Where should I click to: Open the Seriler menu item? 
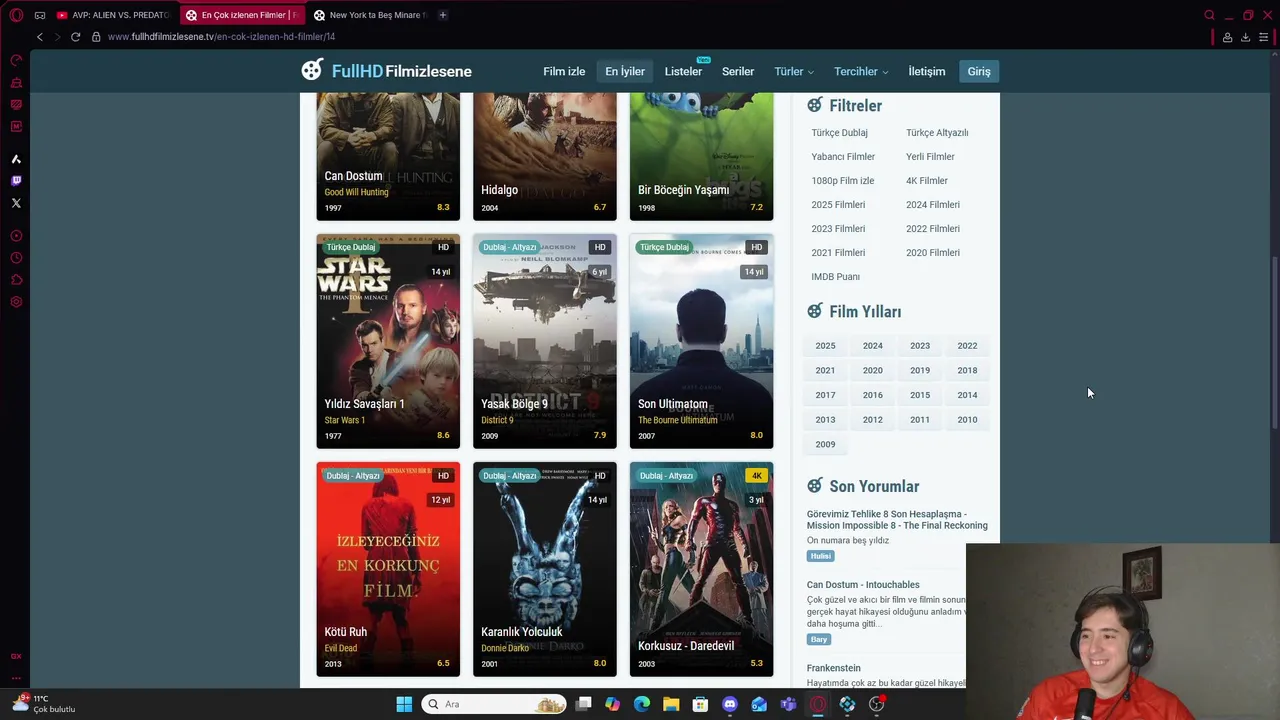pyautogui.click(x=738, y=71)
